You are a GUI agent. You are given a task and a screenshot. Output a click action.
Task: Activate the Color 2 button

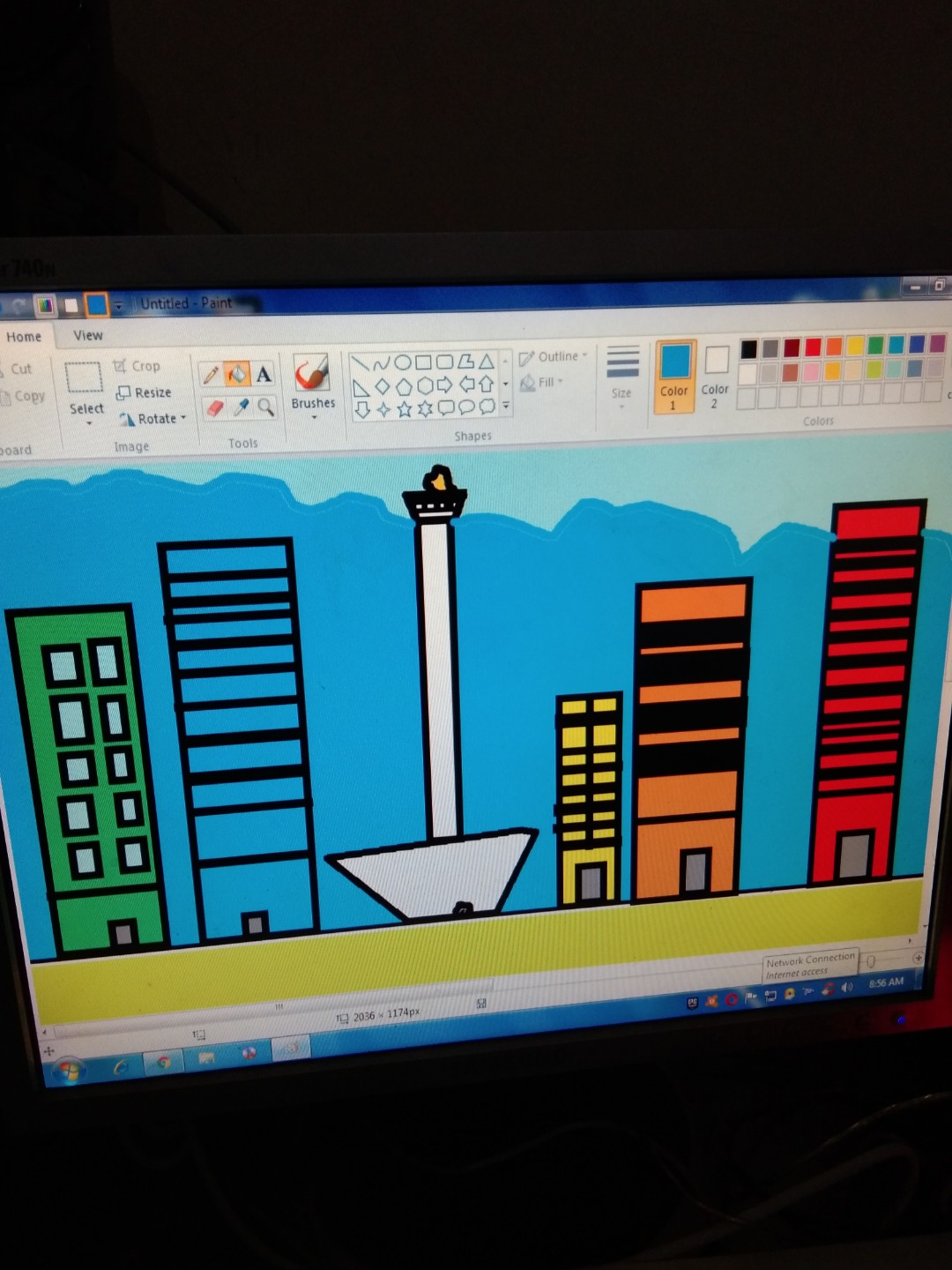(715, 376)
